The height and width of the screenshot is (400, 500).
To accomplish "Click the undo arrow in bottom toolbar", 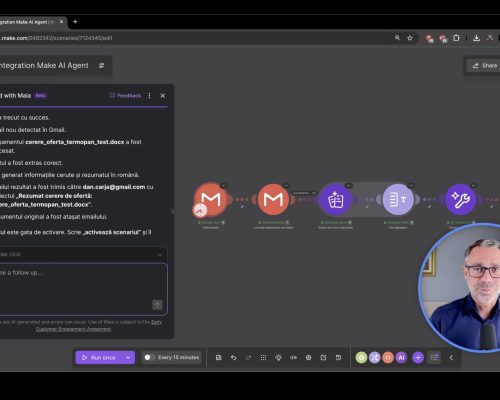I will (233, 357).
